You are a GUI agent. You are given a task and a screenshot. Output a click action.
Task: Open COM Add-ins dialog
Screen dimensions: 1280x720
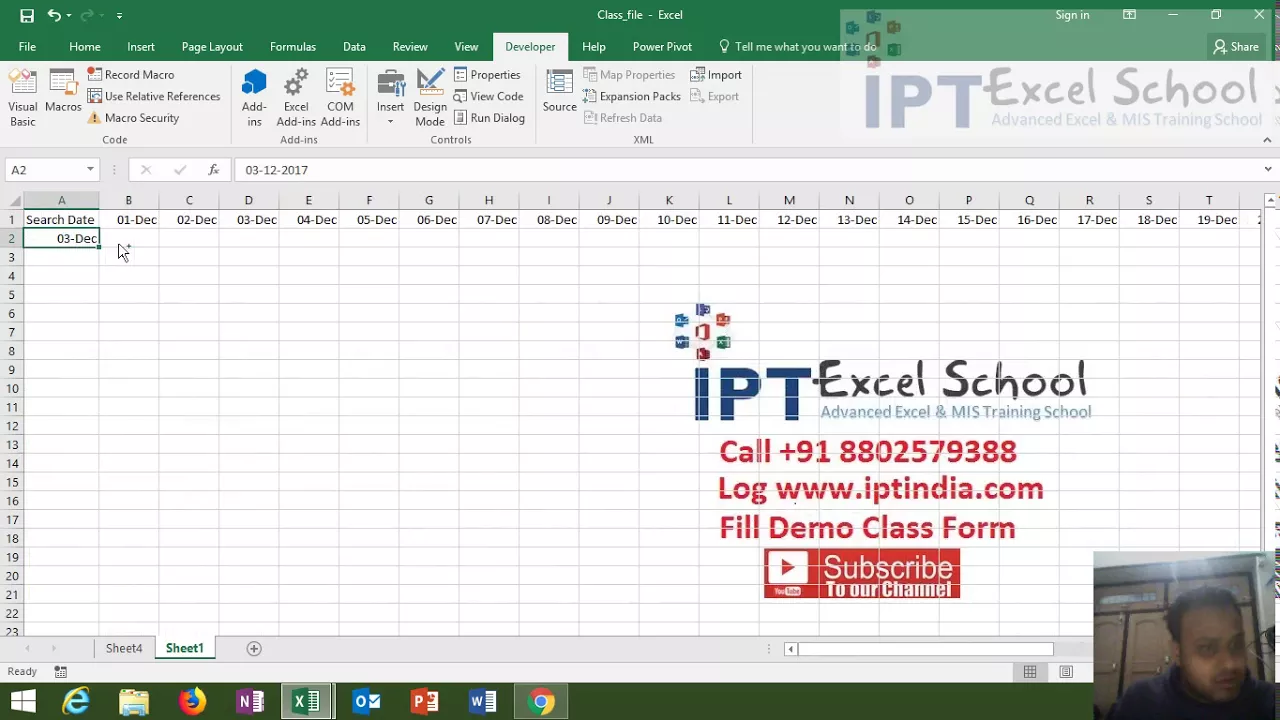click(340, 98)
